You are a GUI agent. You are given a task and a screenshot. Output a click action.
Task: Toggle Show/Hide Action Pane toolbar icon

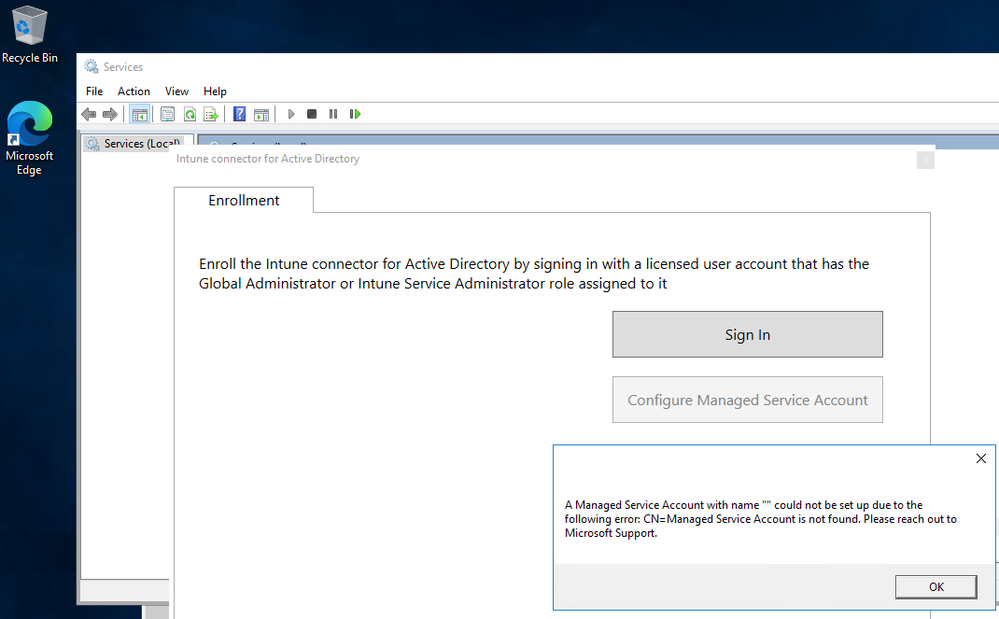coord(261,114)
